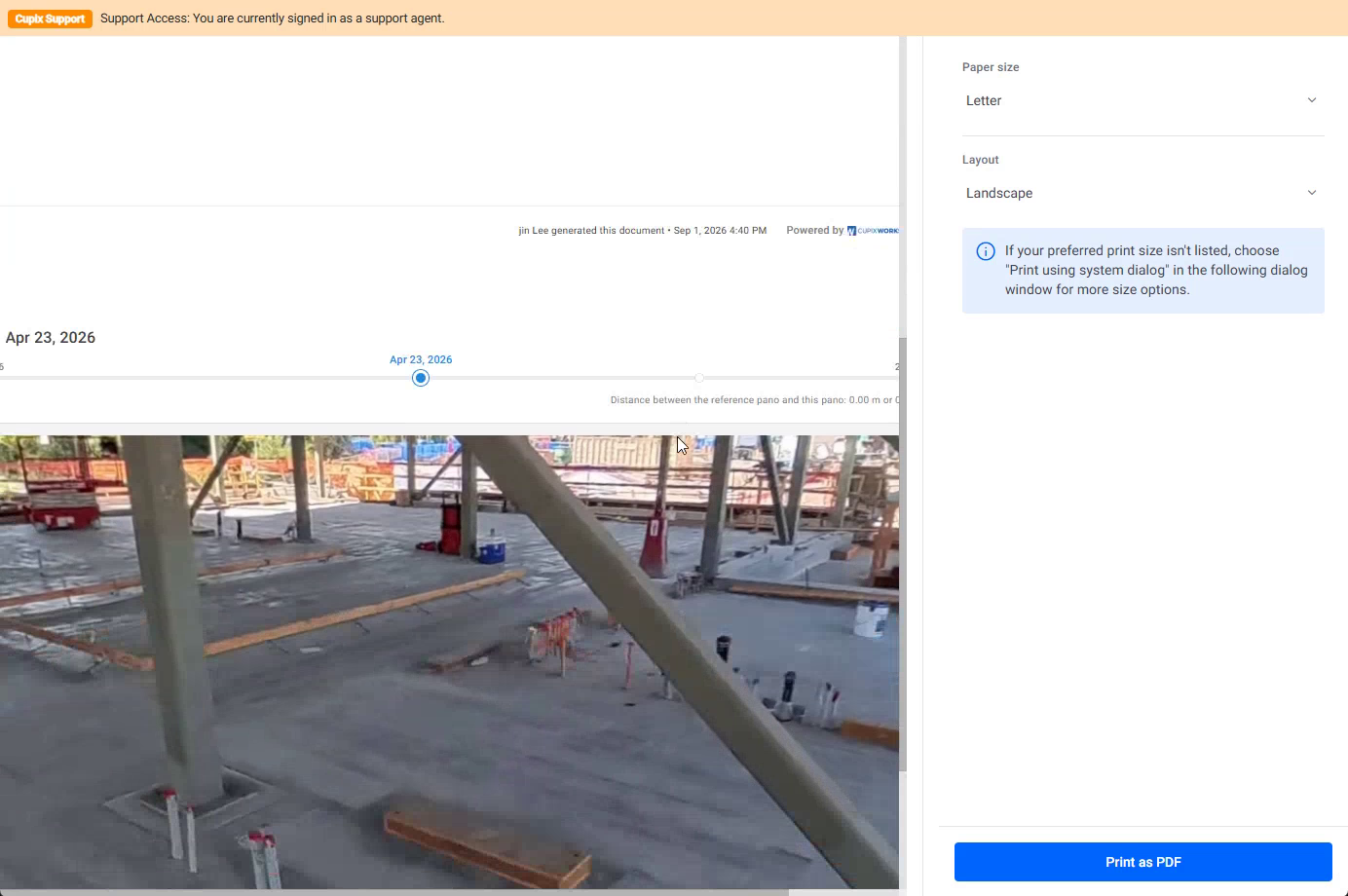Open the Layout dropdown showing Landscape
The image size is (1348, 896).
pyautogui.click(x=1142, y=193)
